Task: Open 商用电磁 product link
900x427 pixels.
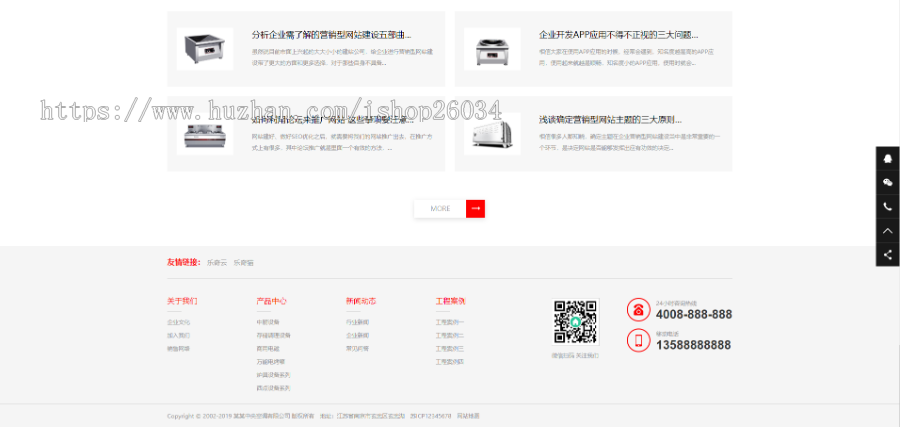Action: [268, 349]
